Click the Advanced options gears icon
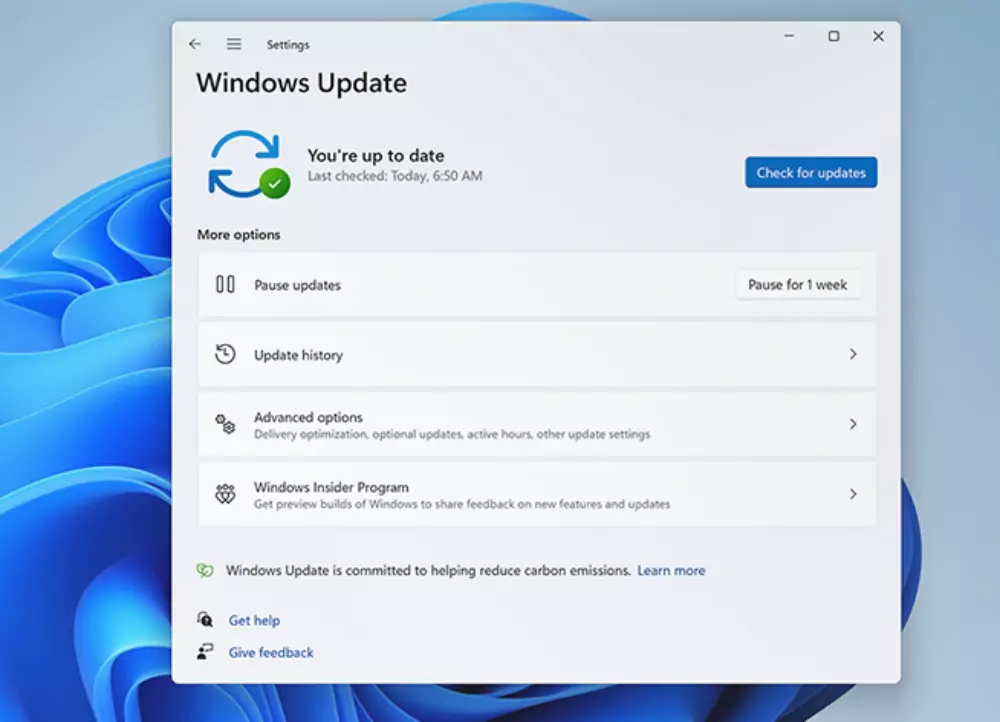 (x=224, y=423)
